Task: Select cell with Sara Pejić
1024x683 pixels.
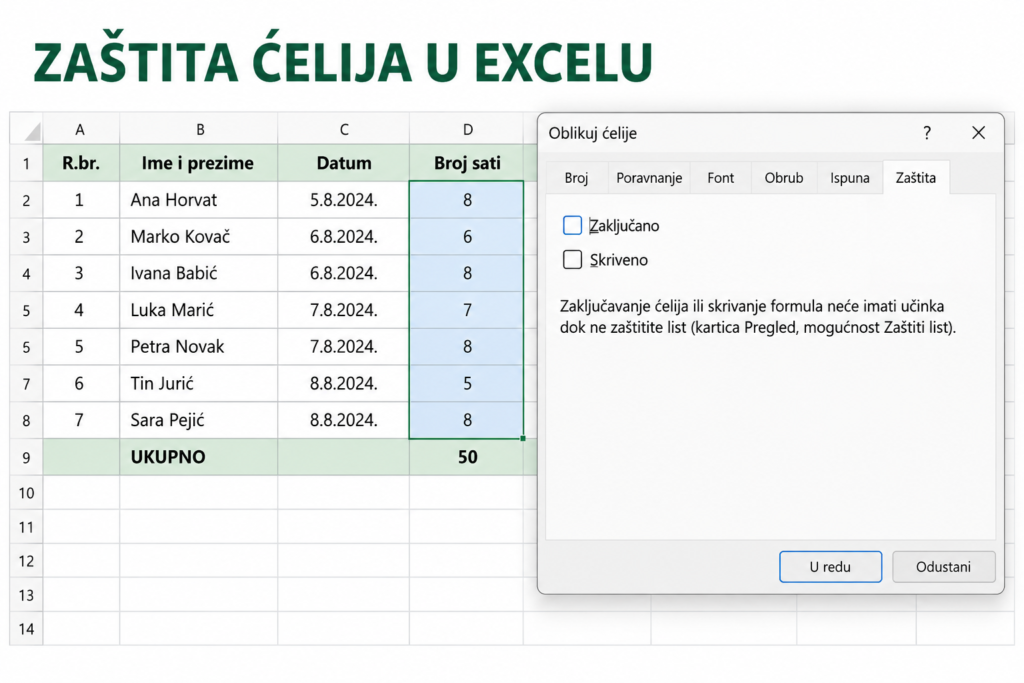Action: 199,420
